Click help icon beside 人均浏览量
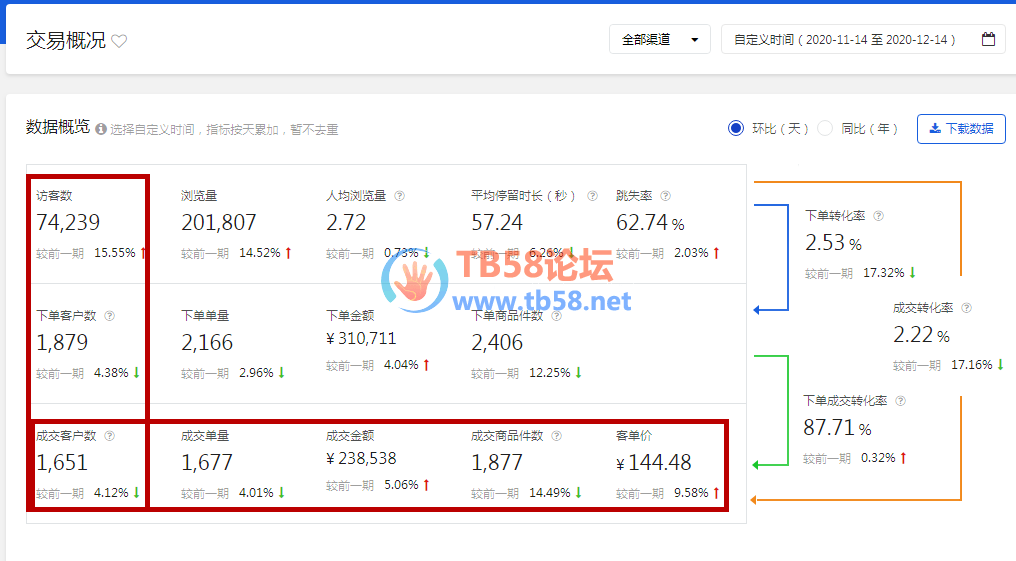 pos(400,196)
